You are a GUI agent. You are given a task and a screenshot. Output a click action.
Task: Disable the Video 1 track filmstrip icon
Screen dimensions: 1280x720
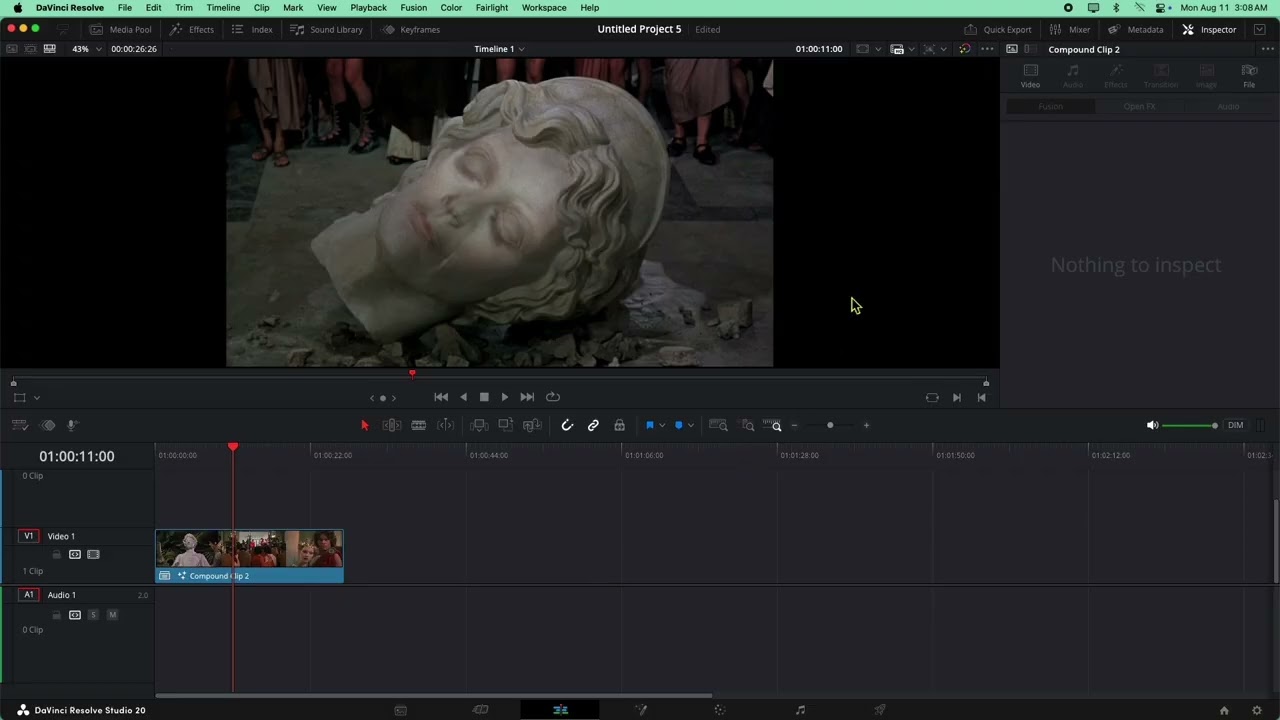click(x=93, y=555)
